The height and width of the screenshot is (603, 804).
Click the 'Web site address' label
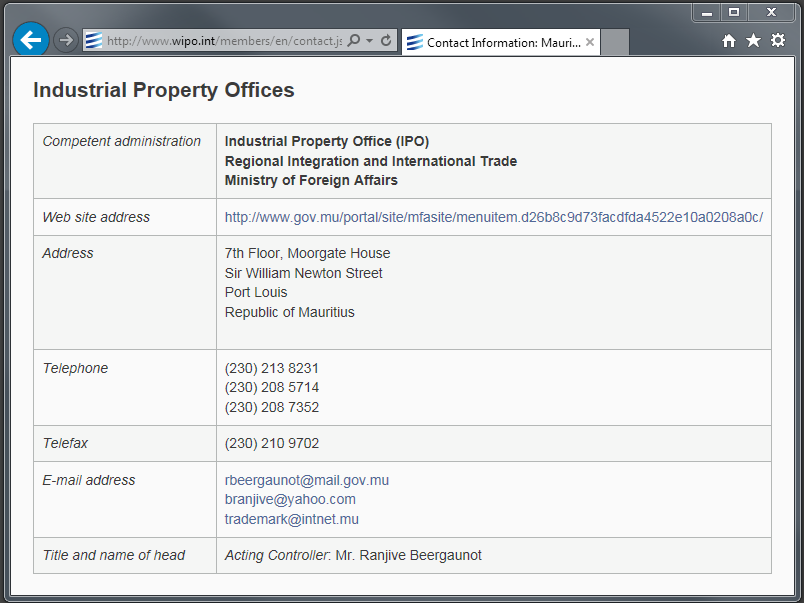point(96,217)
